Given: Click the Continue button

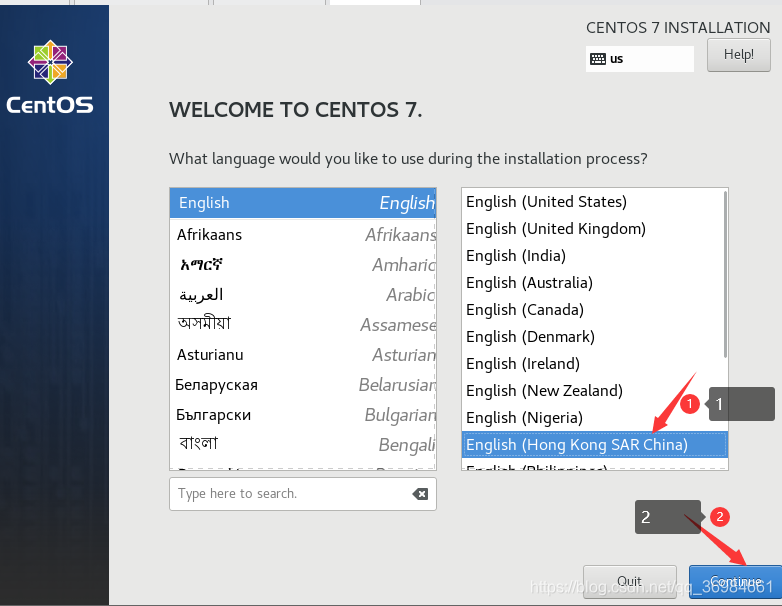Looking at the screenshot, I should coord(735,582).
